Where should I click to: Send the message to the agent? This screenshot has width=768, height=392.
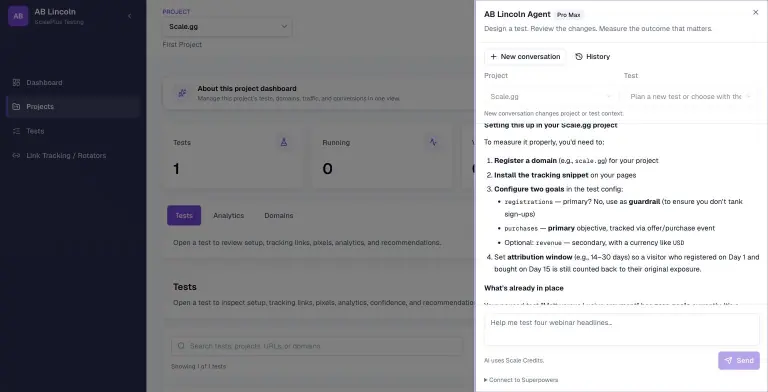pyautogui.click(x=739, y=361)
